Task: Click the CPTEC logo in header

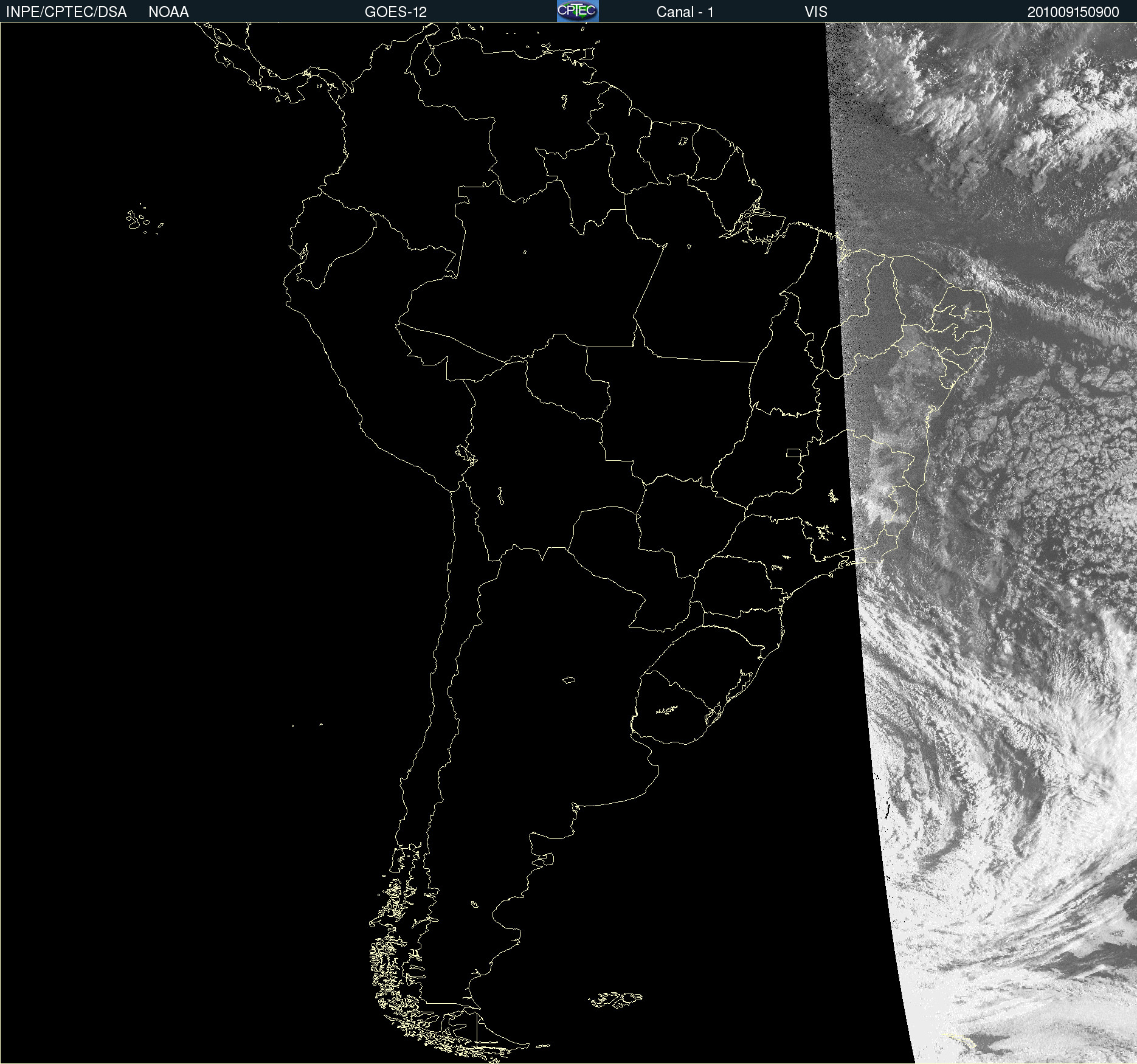Action: [x=578, y=11]
